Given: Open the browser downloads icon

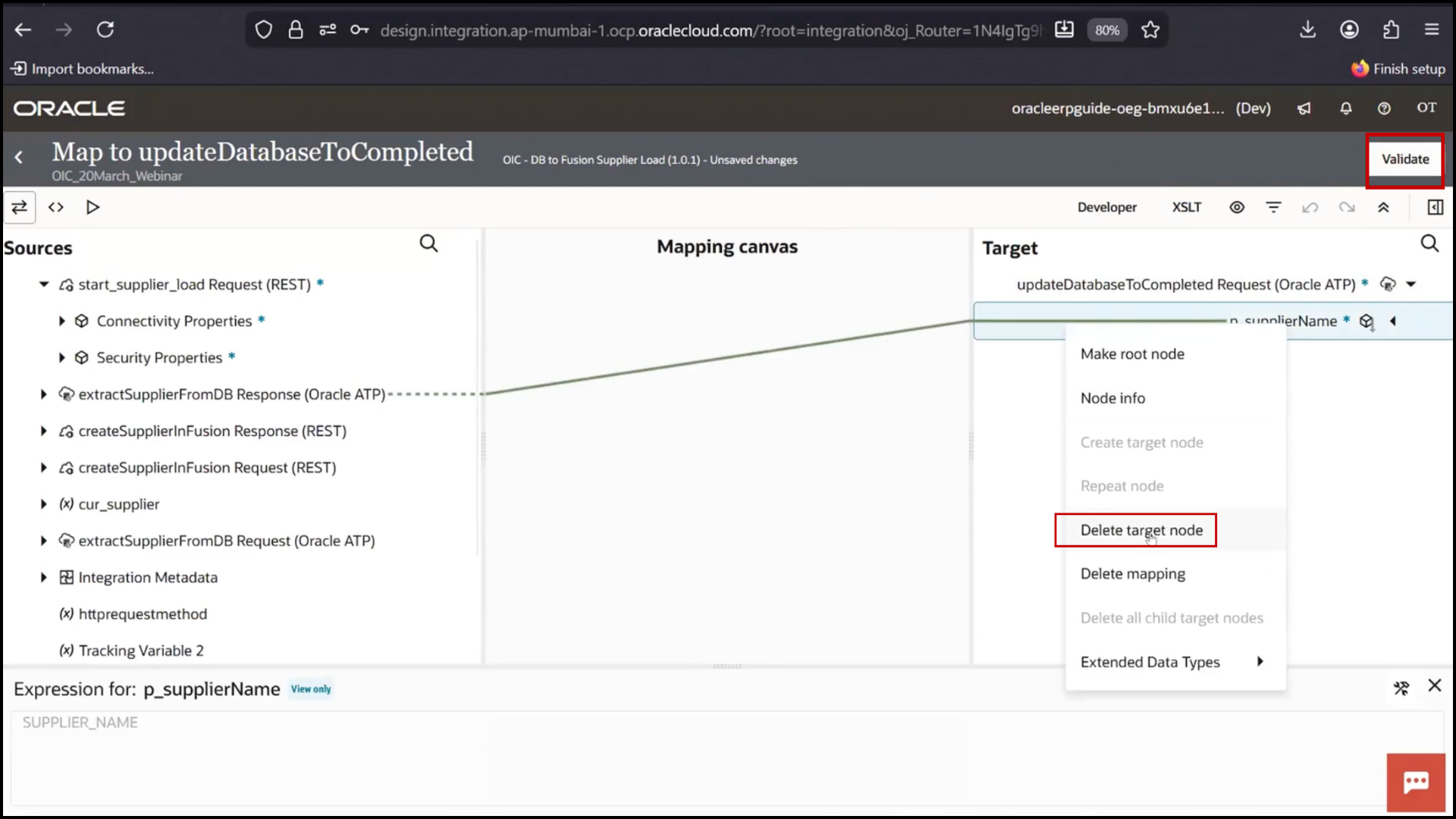Looking at the screenshot, I should tap(1308, 30).
